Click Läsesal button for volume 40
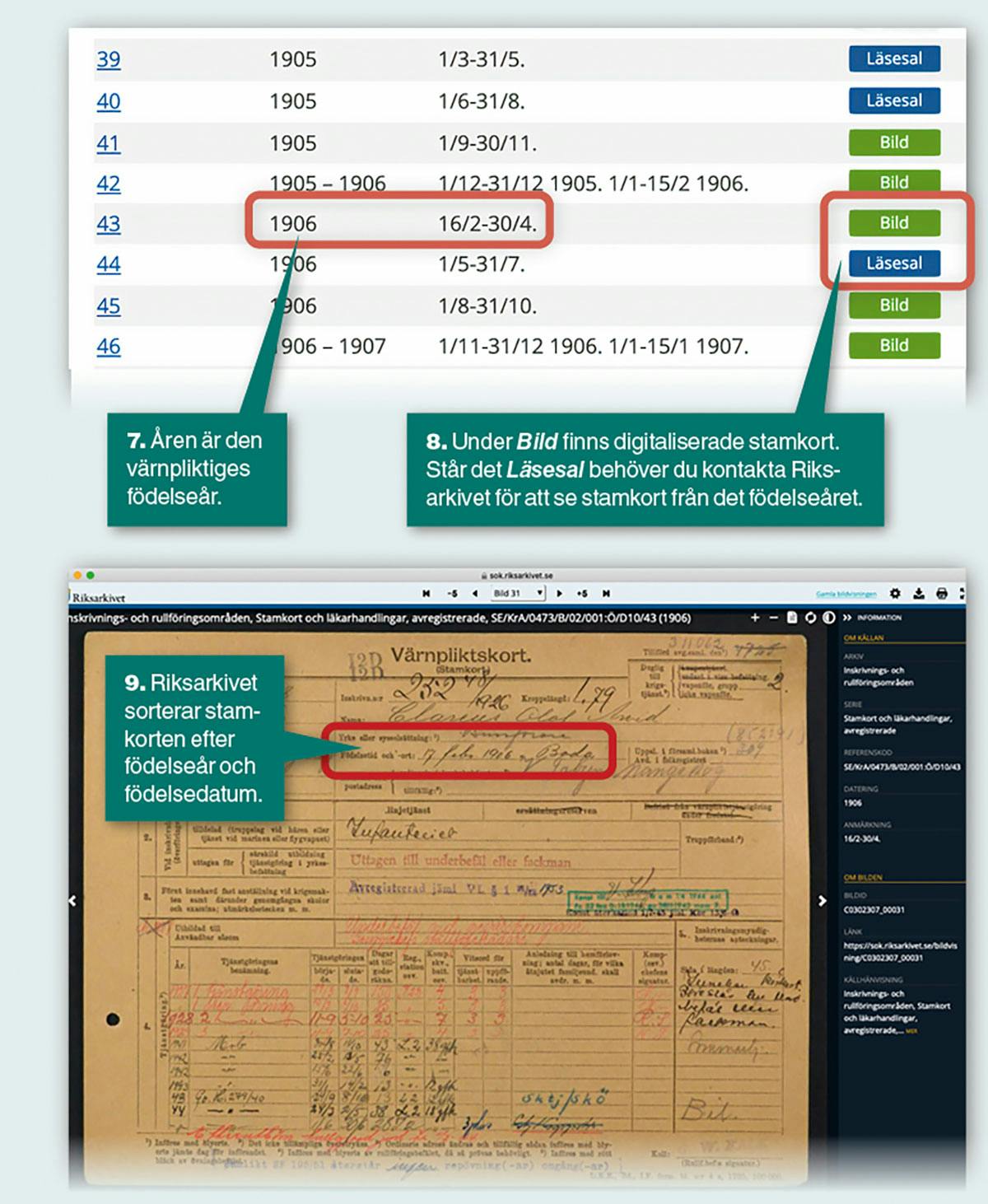 pos(894,100)
